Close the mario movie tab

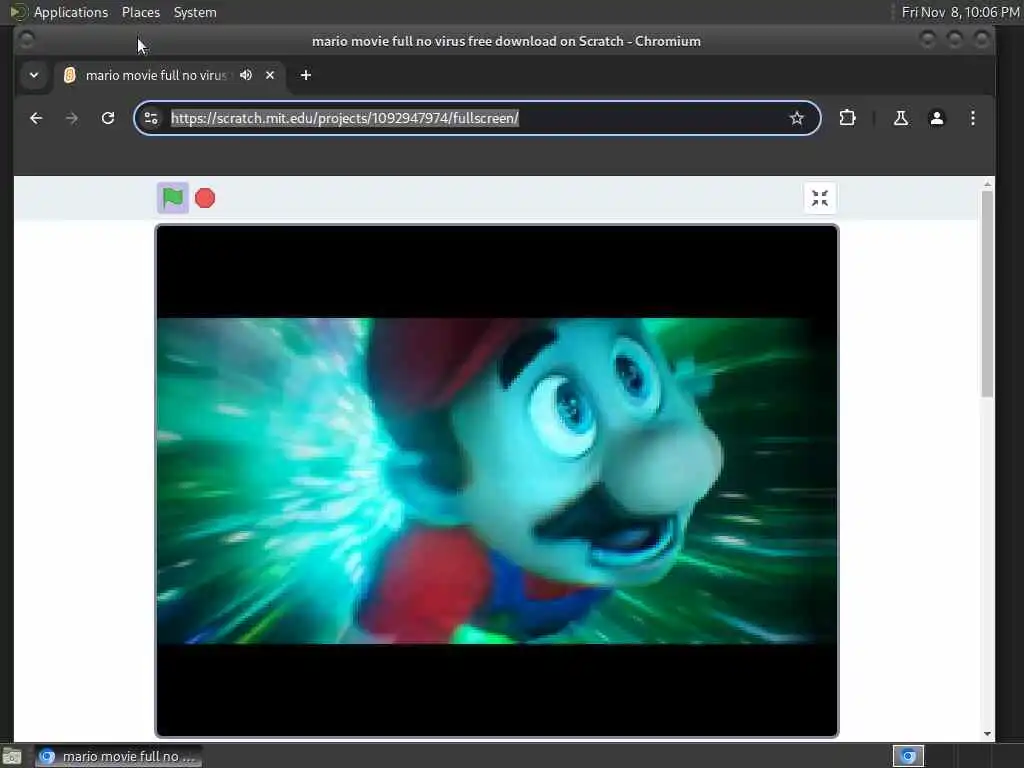[x=270, y=75]
